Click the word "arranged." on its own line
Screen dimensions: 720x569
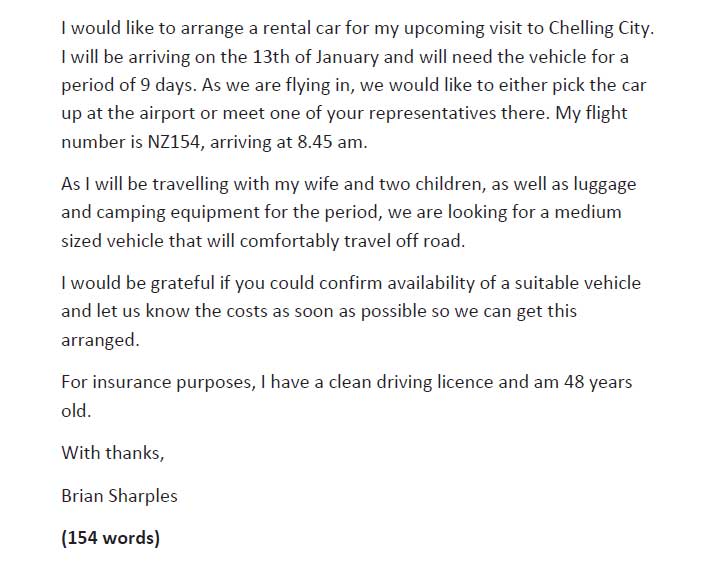tap(99, 340)
